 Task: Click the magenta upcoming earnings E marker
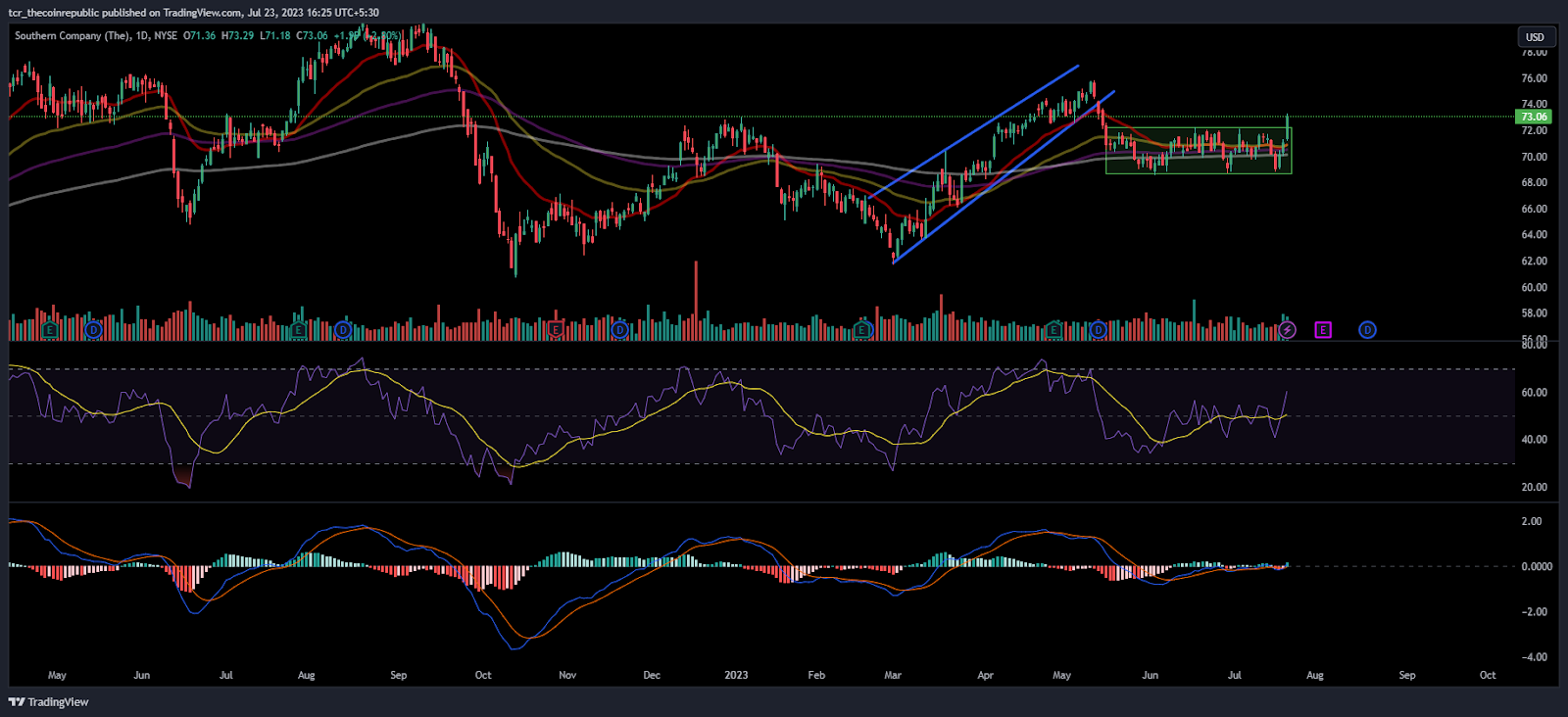click(1323, 330)
